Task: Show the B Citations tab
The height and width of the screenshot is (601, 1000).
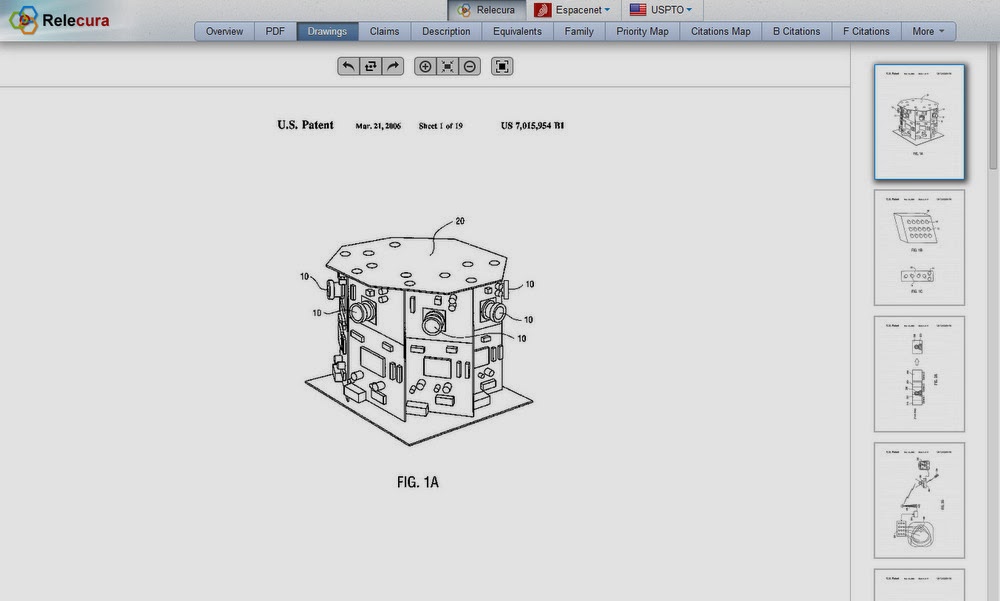Action: pyautogui.click(x=797, y=31)
